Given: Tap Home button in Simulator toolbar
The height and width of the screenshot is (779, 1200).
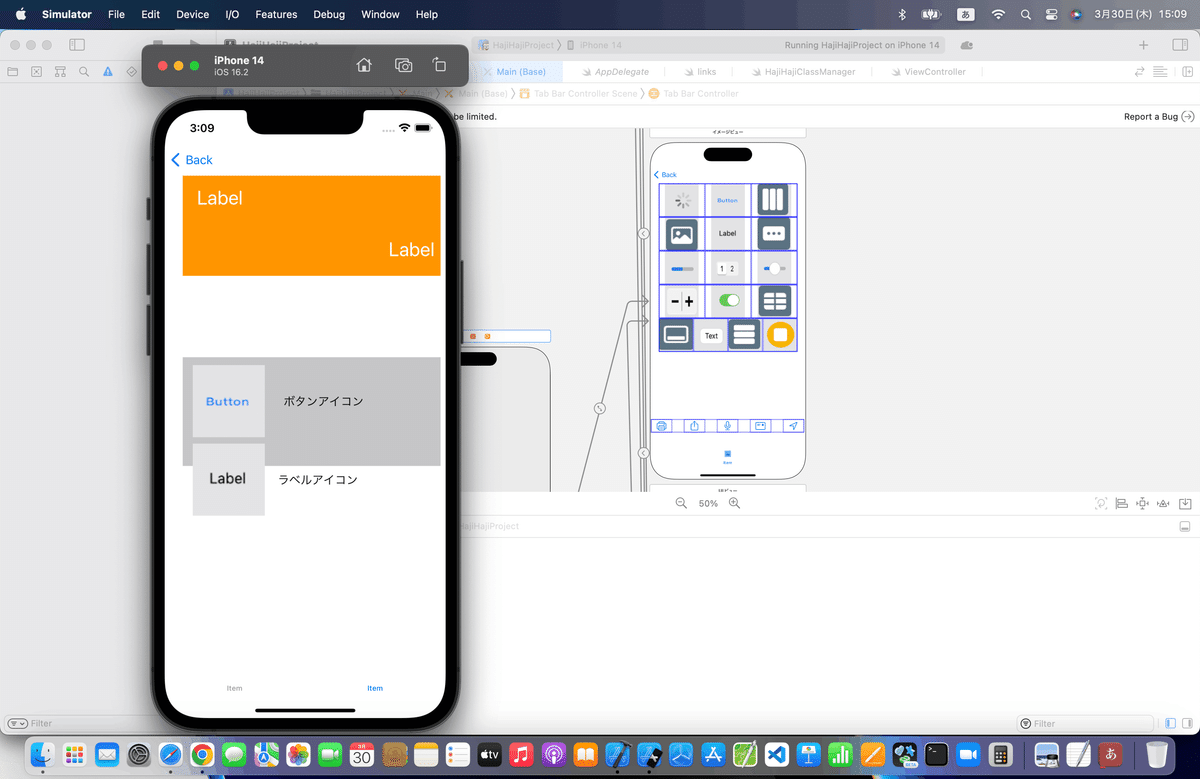Looking at the screenshot, I should [x=364, y=65].
